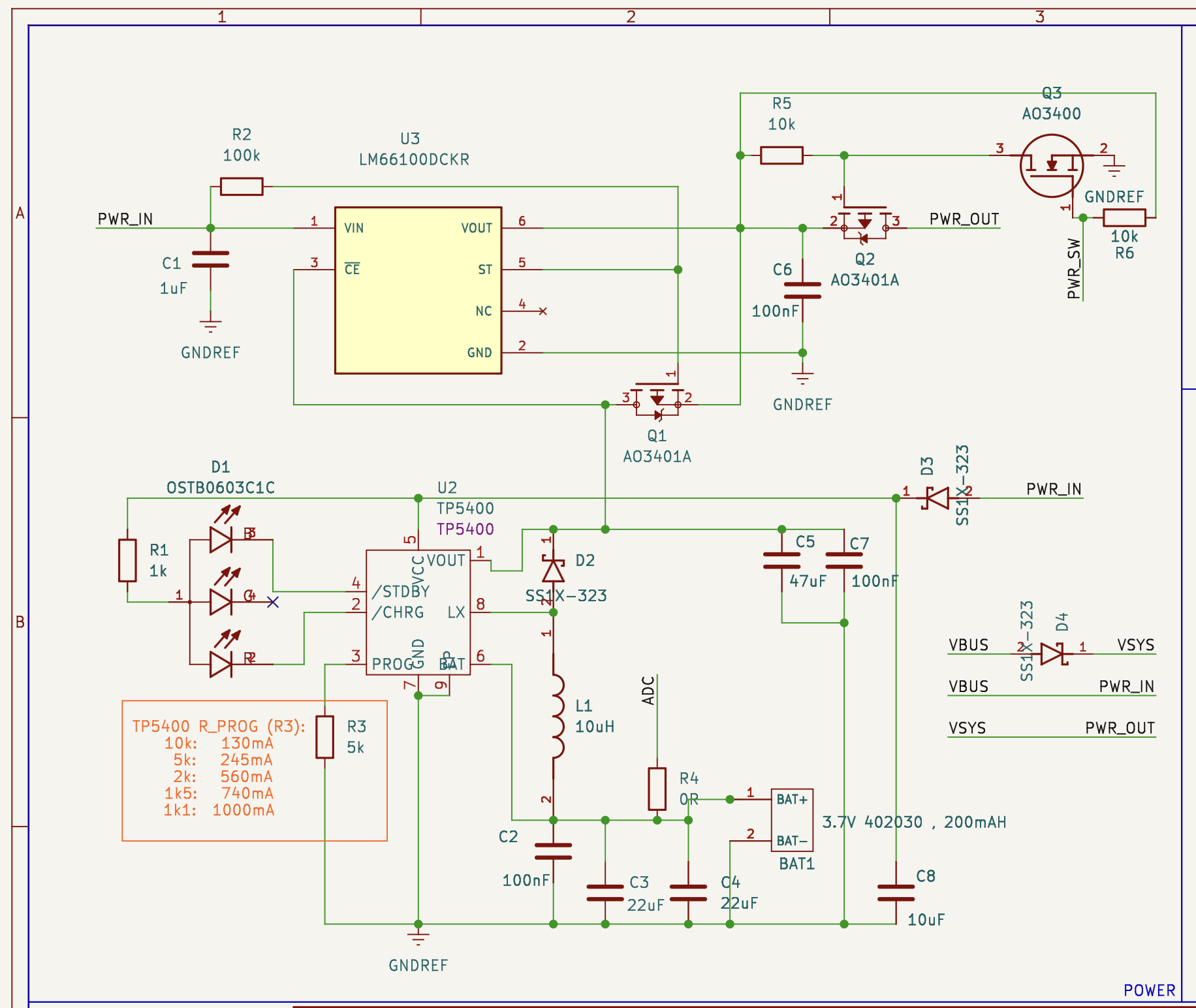Screen dimensions: 1196x1008
Task: Click the PWR_SW net label
Action: pos(1074,268)
